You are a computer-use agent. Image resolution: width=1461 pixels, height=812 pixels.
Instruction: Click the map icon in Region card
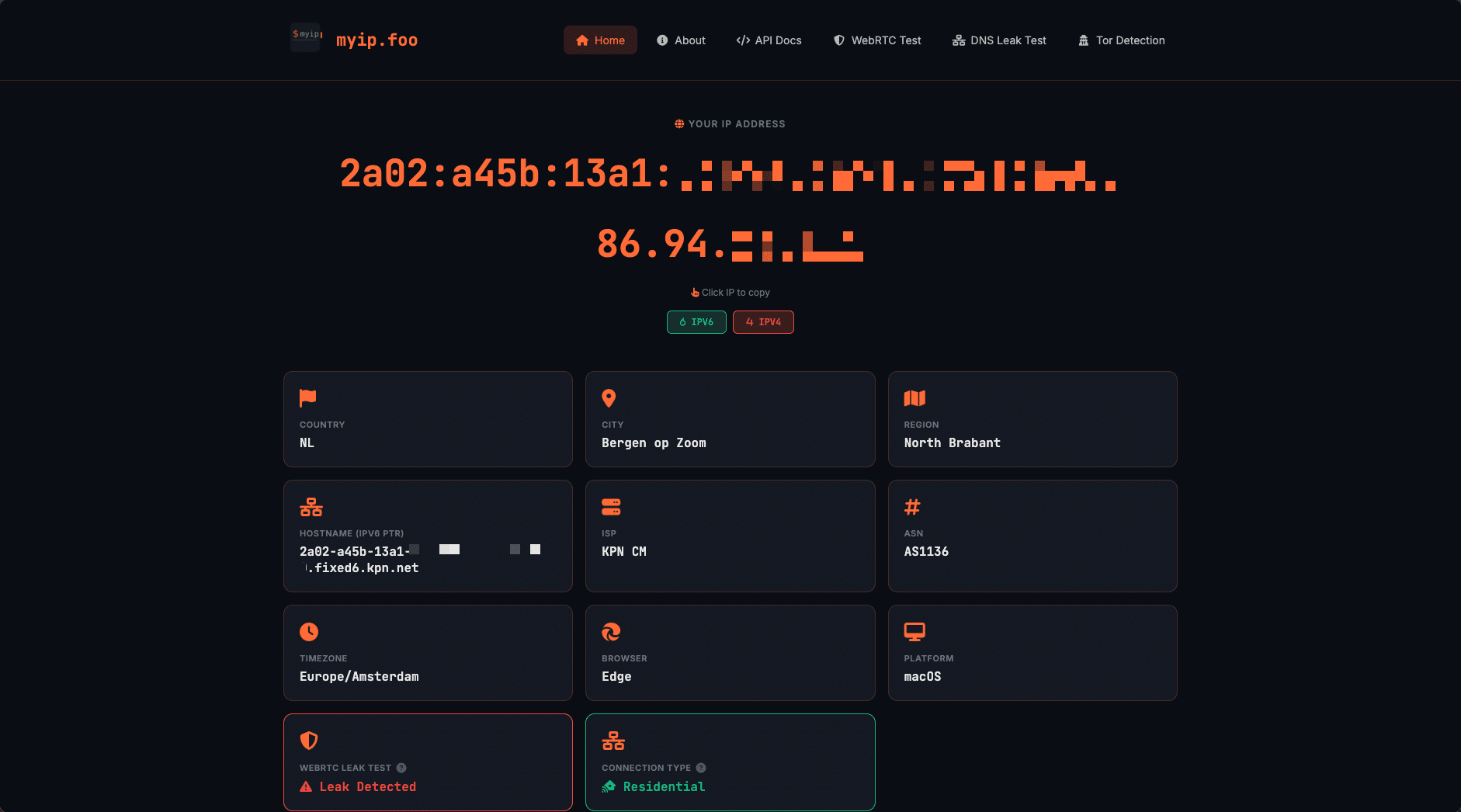pos(914,398)
